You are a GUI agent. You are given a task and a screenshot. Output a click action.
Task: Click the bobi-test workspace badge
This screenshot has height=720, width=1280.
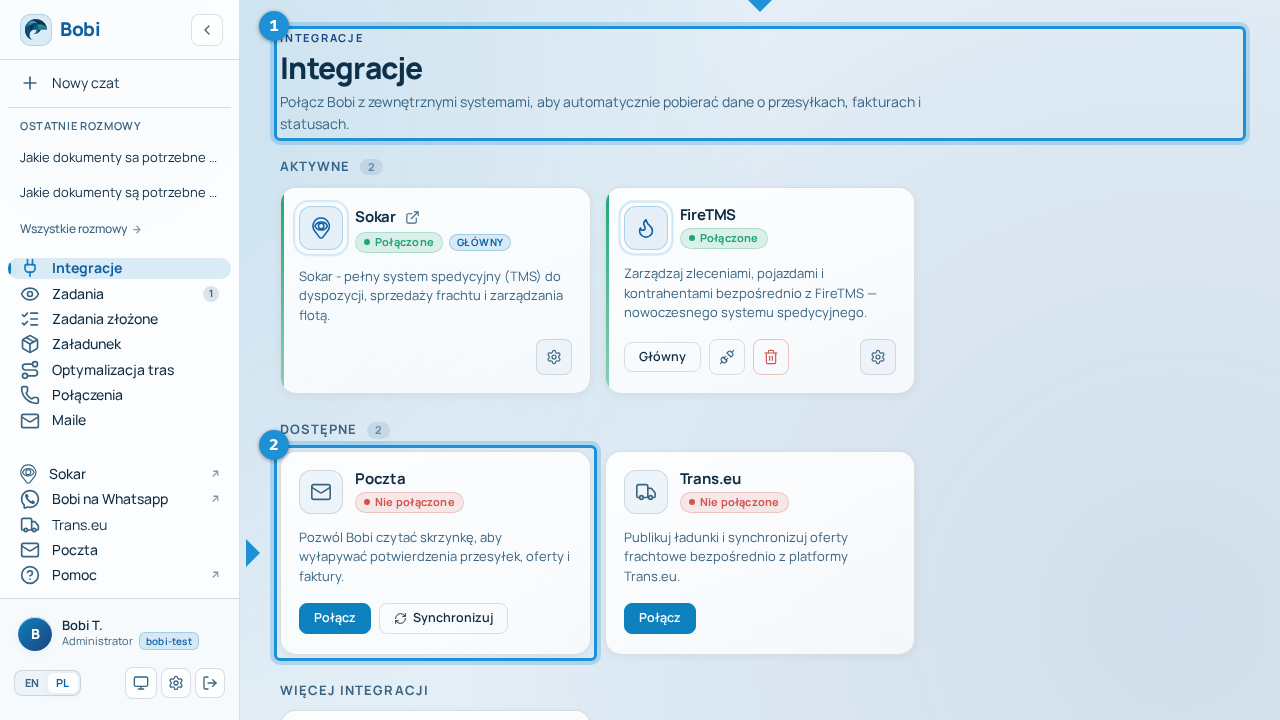(169, 641)
